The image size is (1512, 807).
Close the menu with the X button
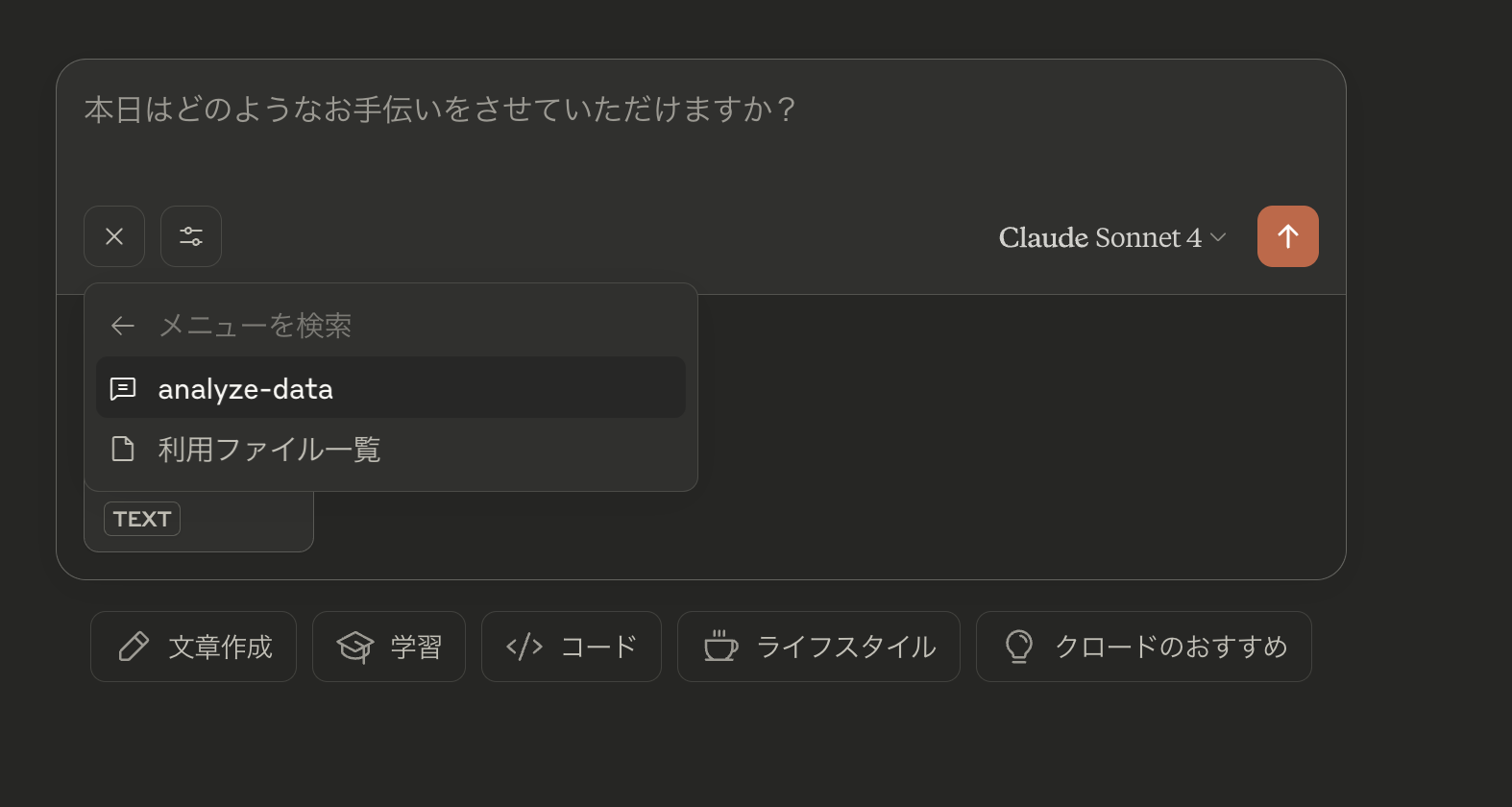coord(114,236)
